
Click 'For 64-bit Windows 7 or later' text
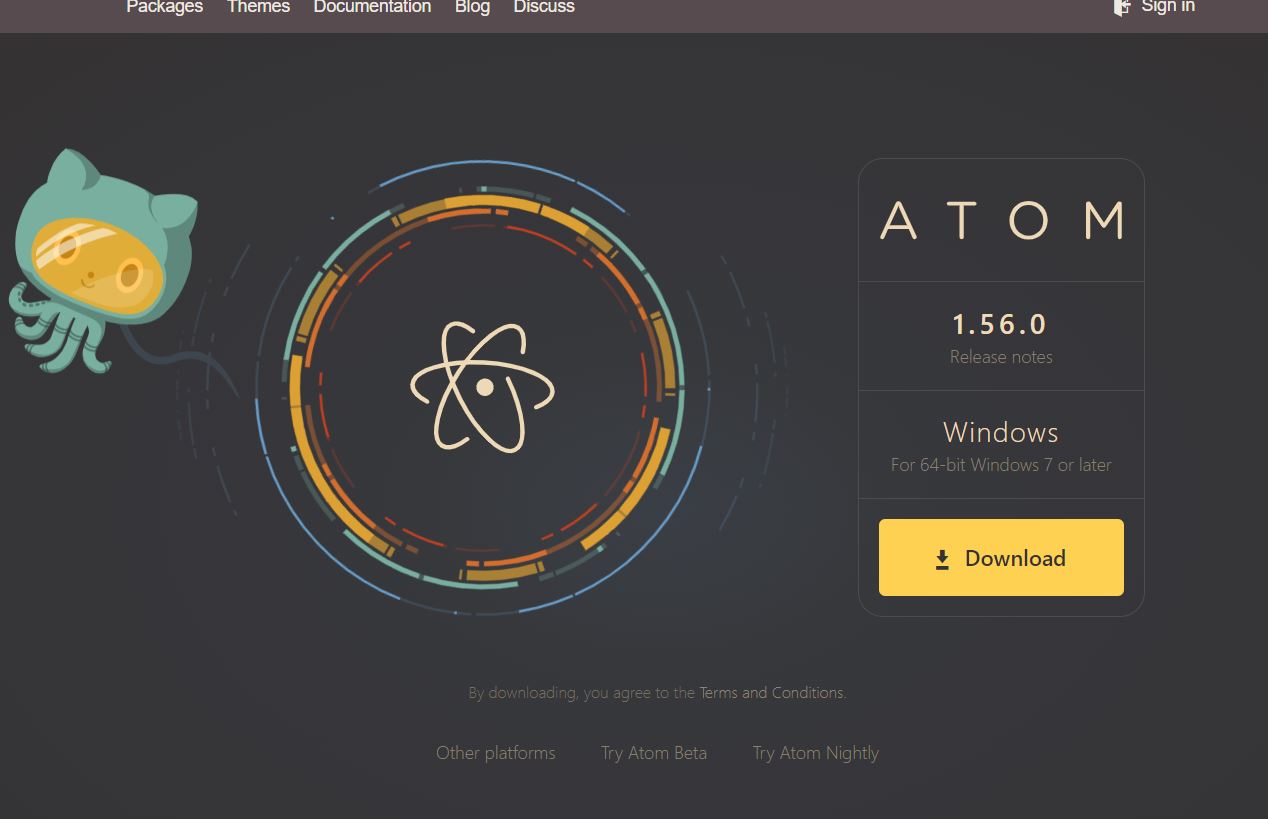(x=1001, y=465)
